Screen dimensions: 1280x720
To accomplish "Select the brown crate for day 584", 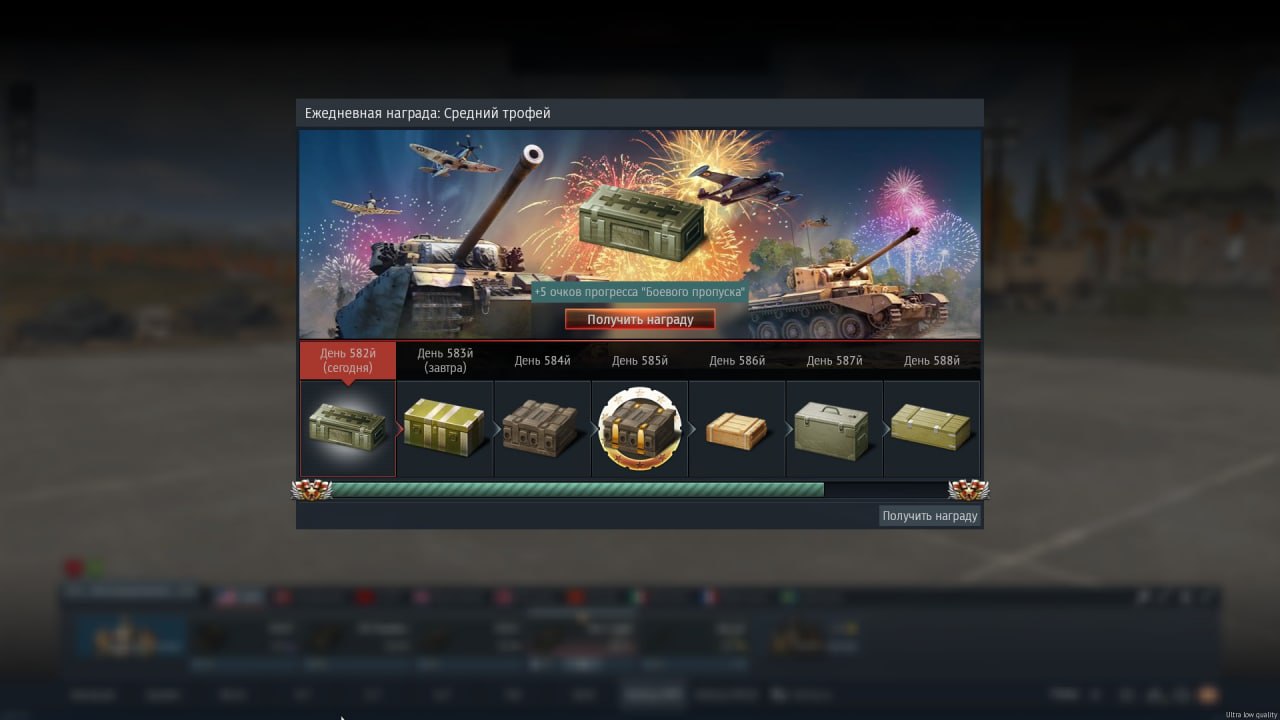I will point(542,428).
